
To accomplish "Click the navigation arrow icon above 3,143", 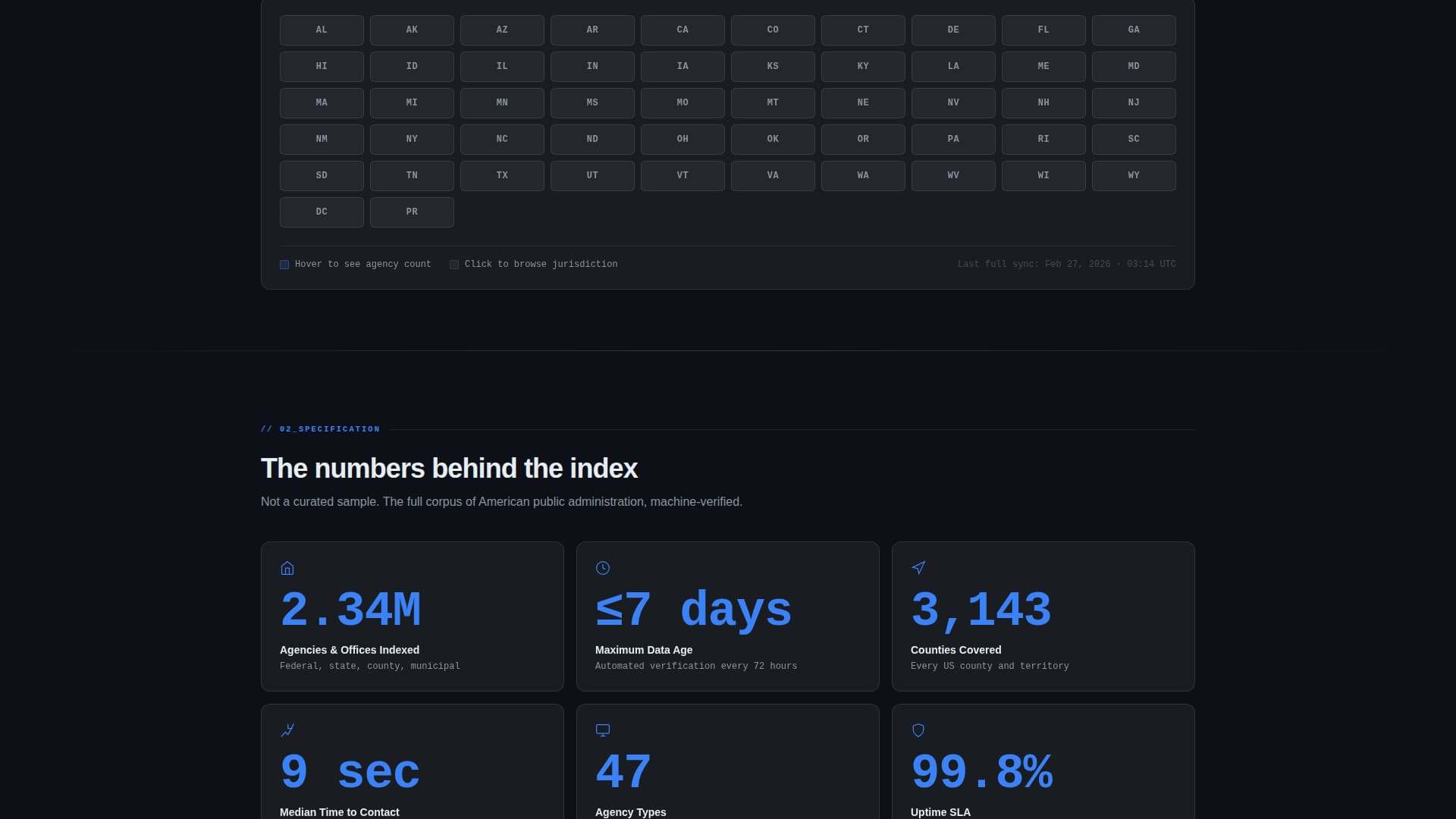I will point(918,568).
